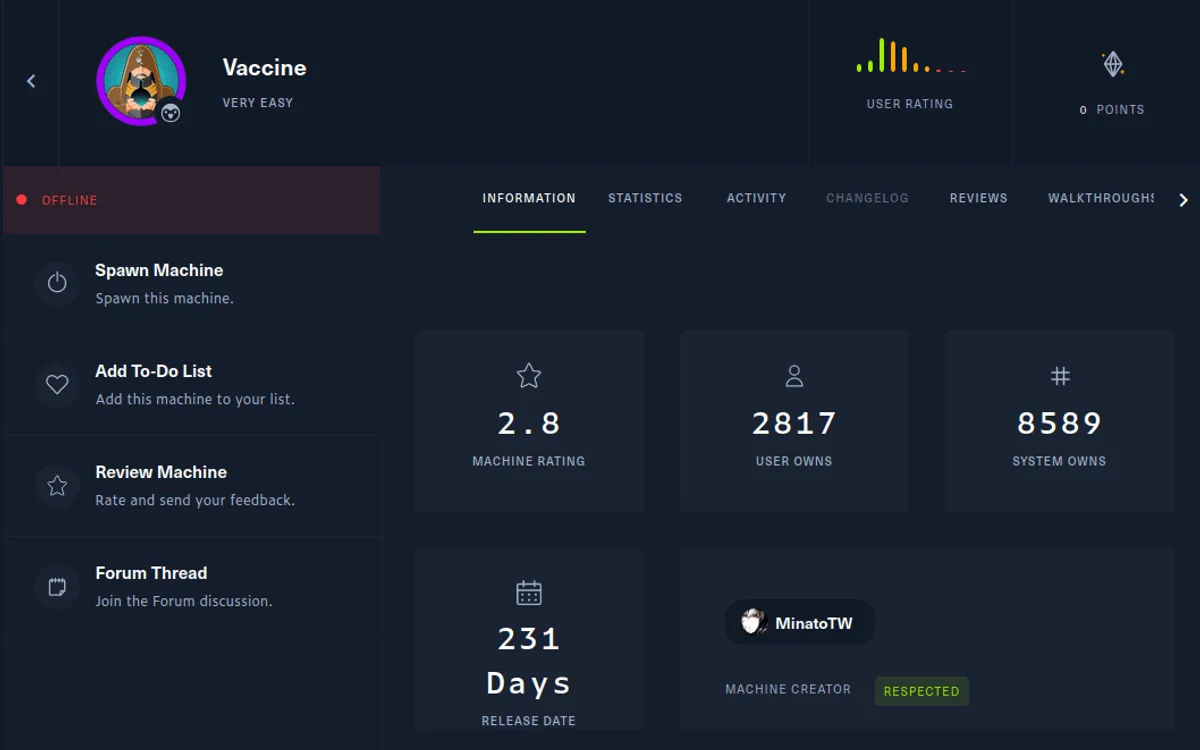This screenshot has width=1200, height=750.
Task: Select the calendar icon above Release Date
Action: (x=528, y=592)
